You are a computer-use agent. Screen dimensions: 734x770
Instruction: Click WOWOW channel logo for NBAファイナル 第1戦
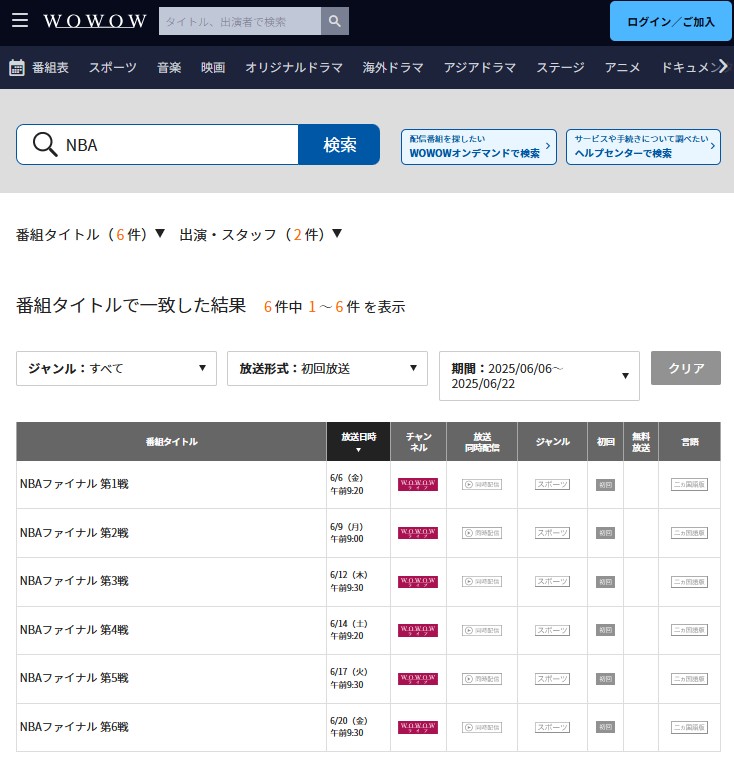pyautogui.click(x=418, y=485)
